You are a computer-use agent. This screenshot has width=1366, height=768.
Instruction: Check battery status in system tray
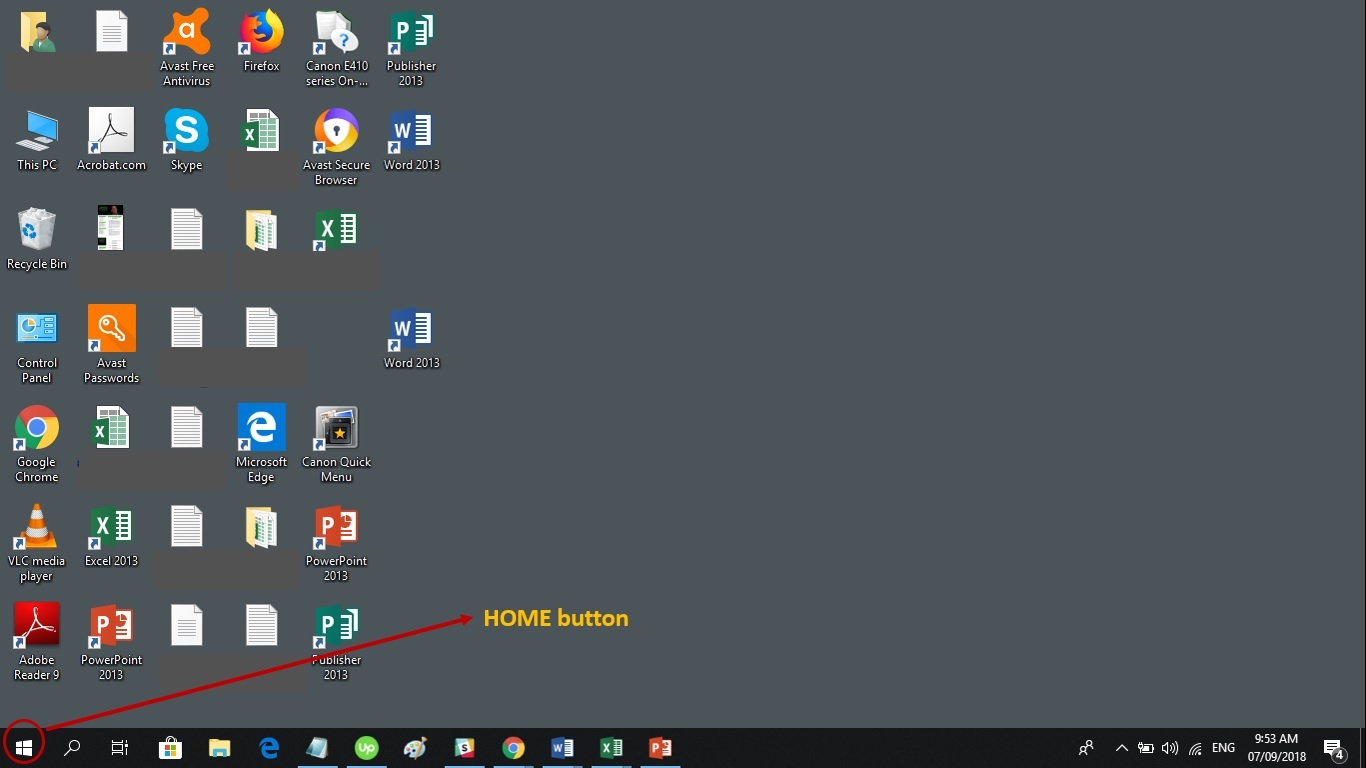[1146, 748]
